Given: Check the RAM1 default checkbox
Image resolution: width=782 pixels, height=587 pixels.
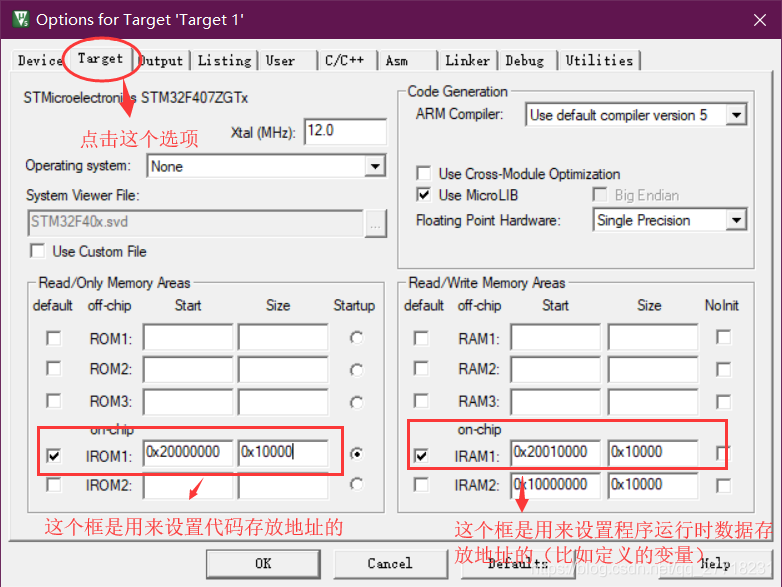Looking at the screenshot, I should [x=421, y=338].
